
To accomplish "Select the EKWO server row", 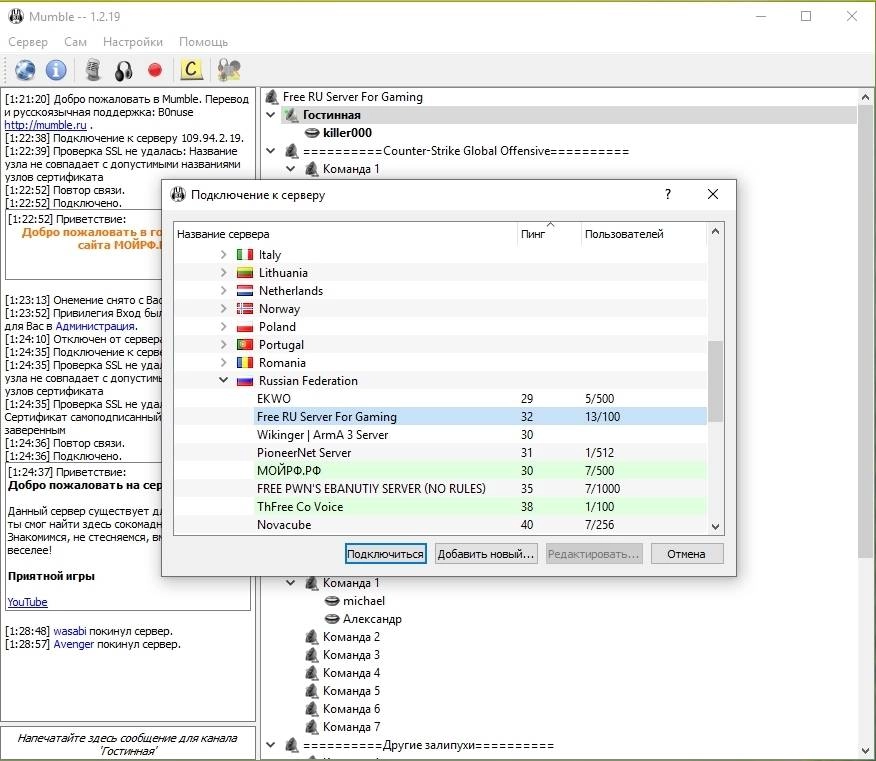I will click(440, 399).
